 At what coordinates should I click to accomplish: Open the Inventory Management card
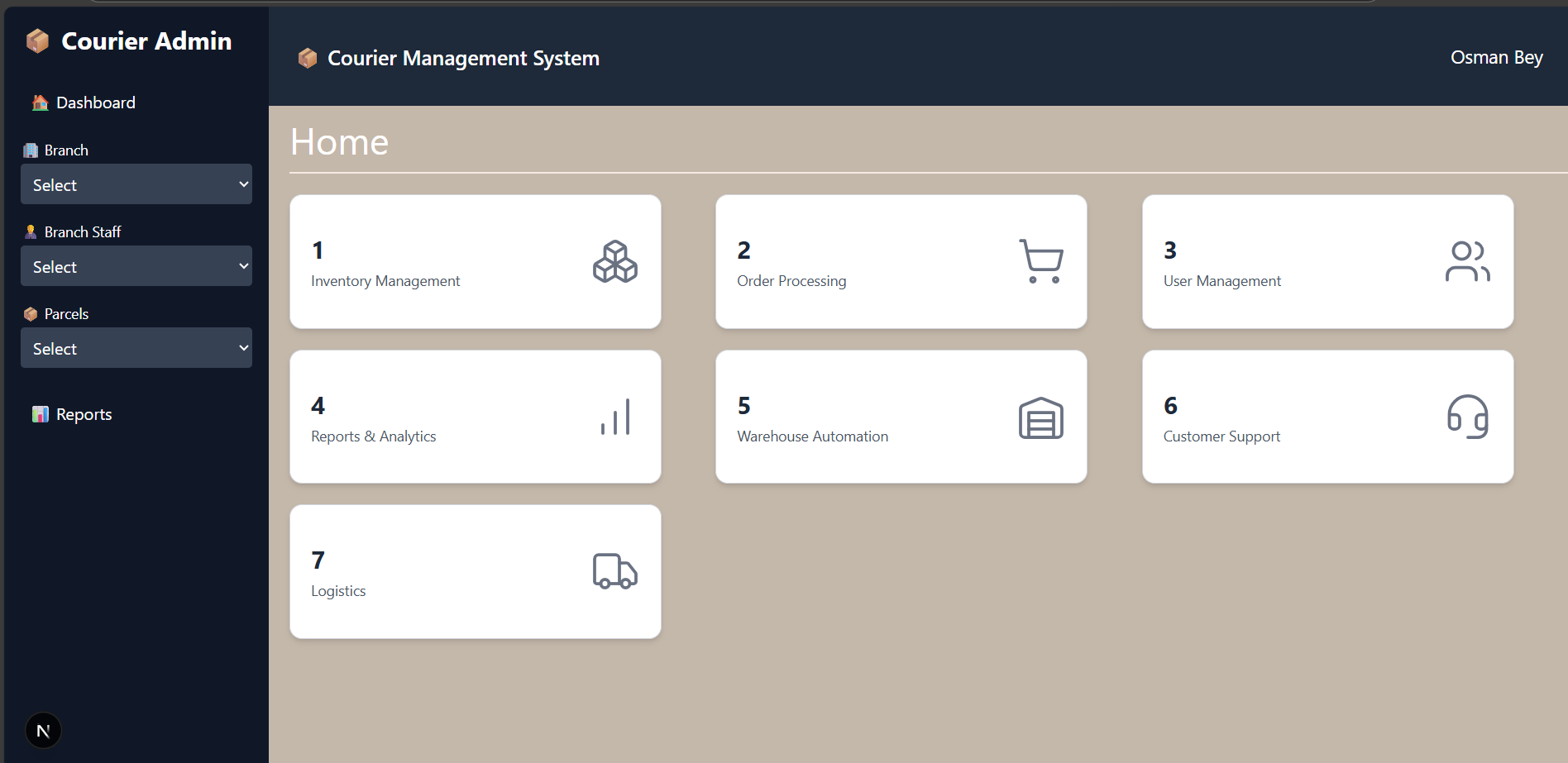click(x=476, y=262)
